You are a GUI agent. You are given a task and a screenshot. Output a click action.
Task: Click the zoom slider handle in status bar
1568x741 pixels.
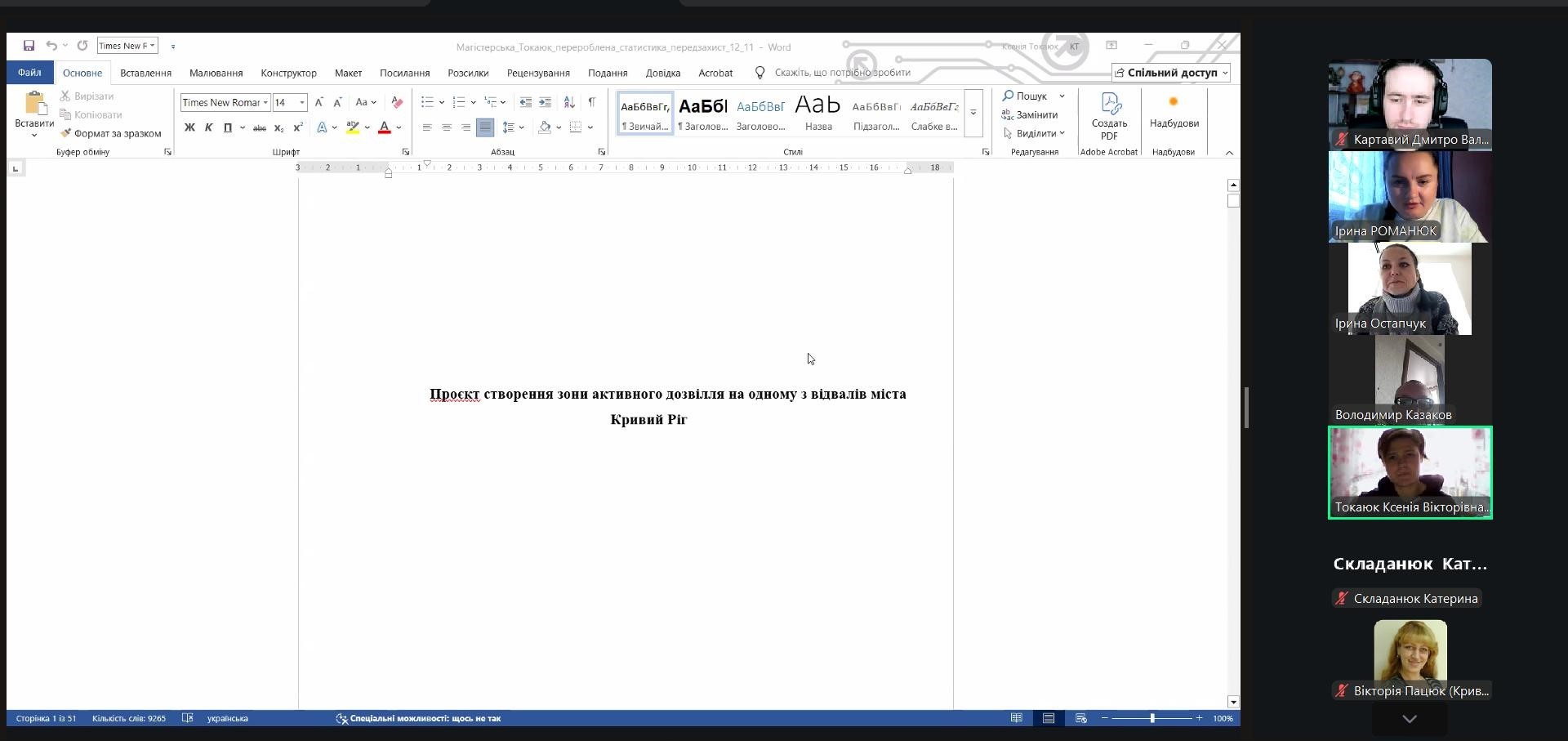click(x=1152, y=718)
